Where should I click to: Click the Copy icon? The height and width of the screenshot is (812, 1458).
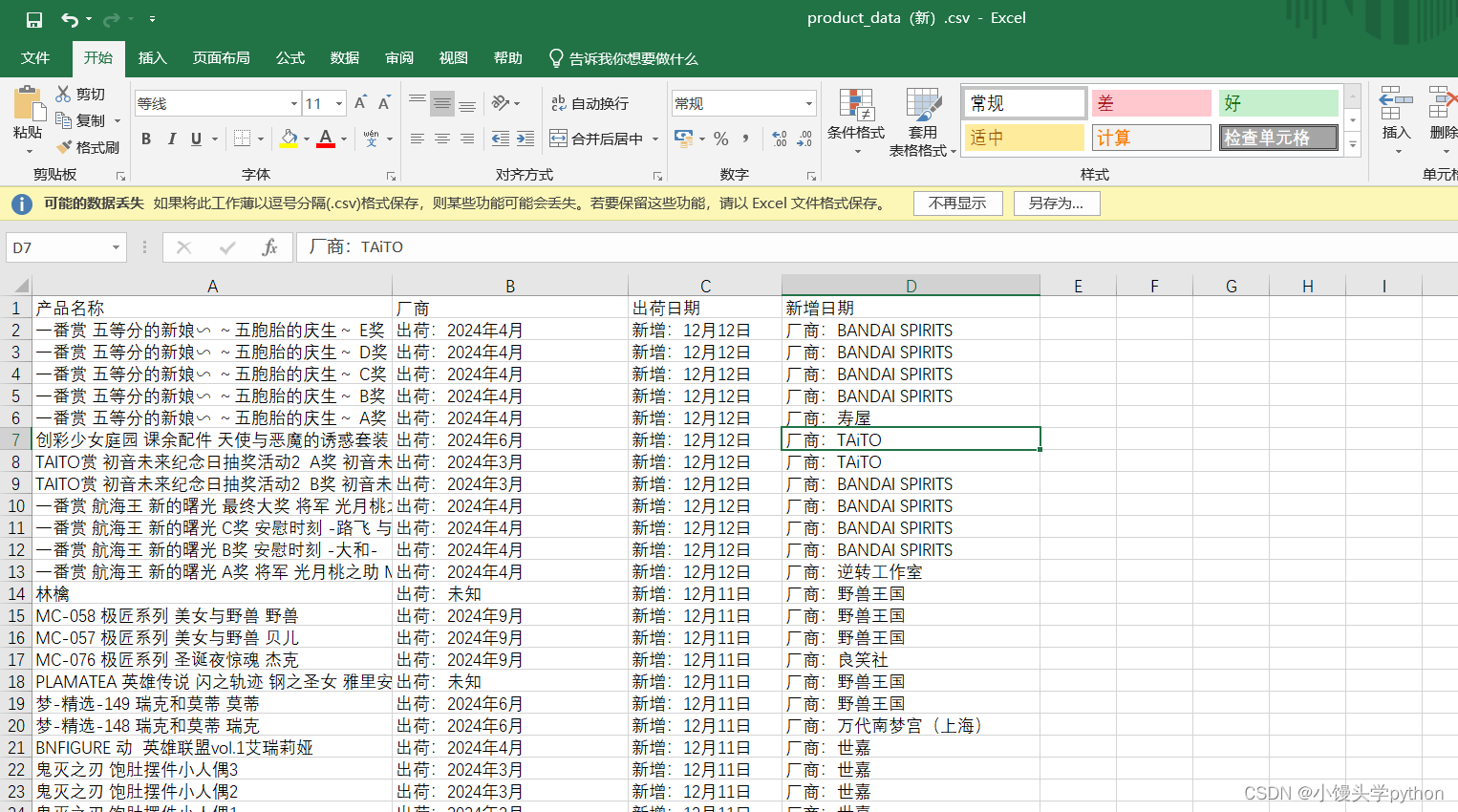(x=64, y=120)
